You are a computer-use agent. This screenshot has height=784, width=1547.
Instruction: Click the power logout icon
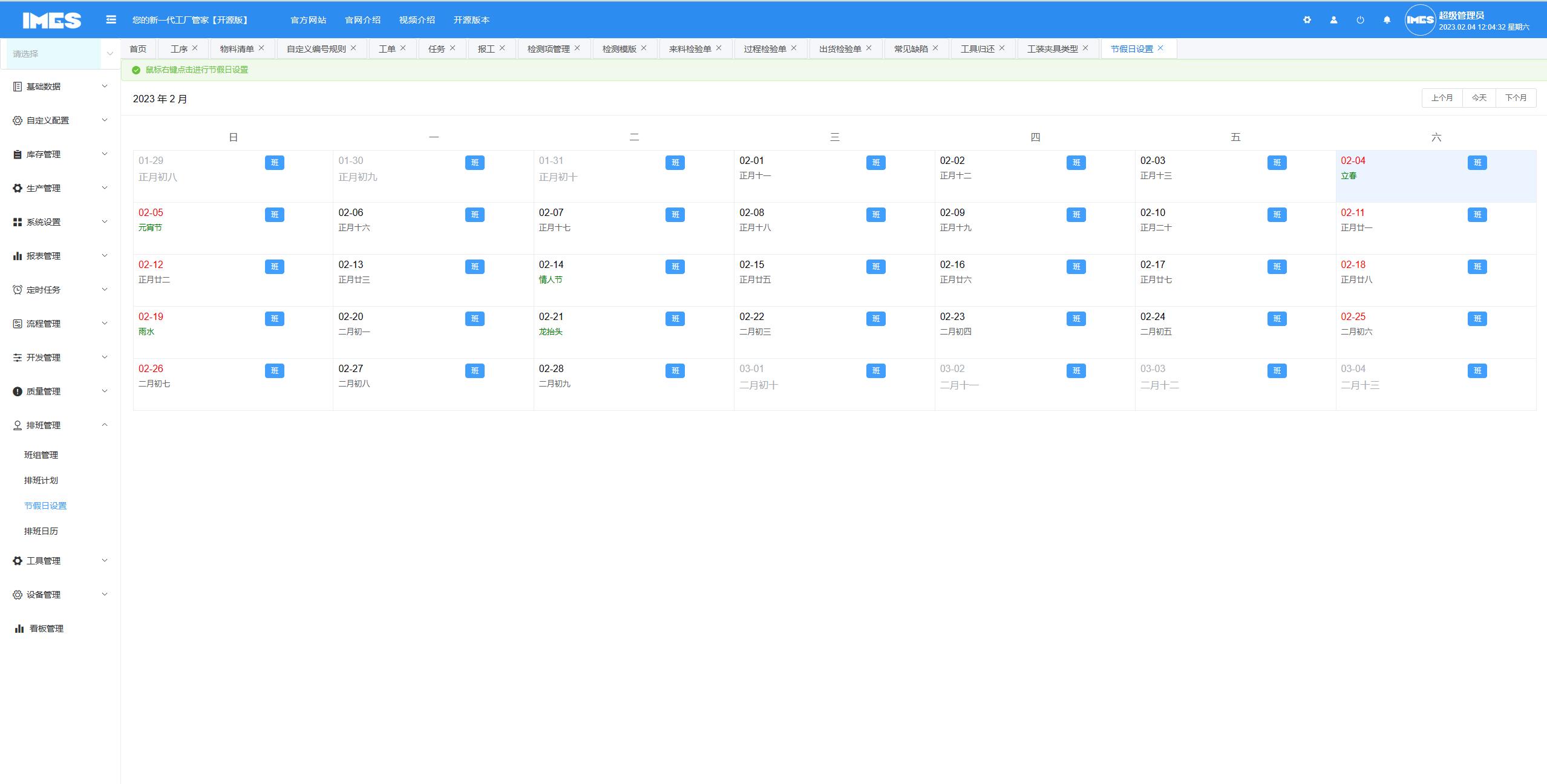[x=1360, y=20]
